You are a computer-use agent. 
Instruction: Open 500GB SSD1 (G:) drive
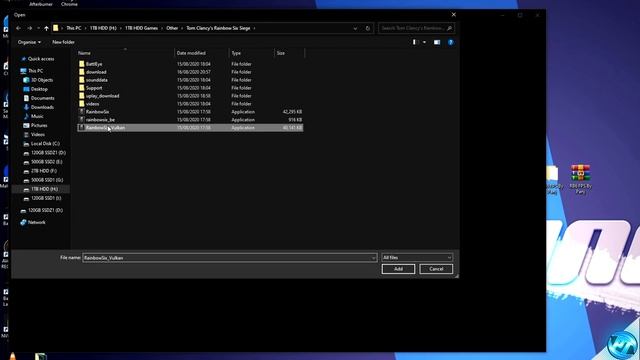(x=47, y=180)
